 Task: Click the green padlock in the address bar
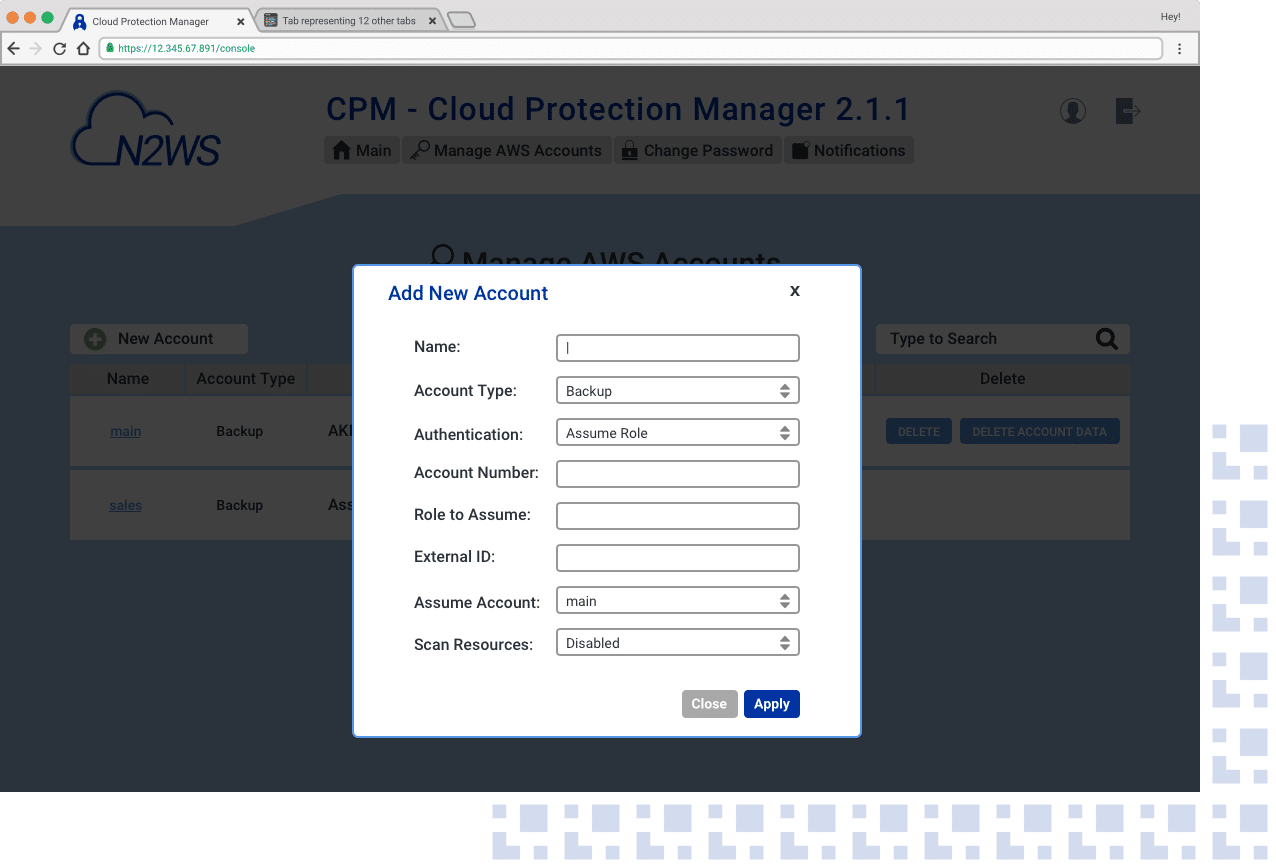tap(110, 48)
